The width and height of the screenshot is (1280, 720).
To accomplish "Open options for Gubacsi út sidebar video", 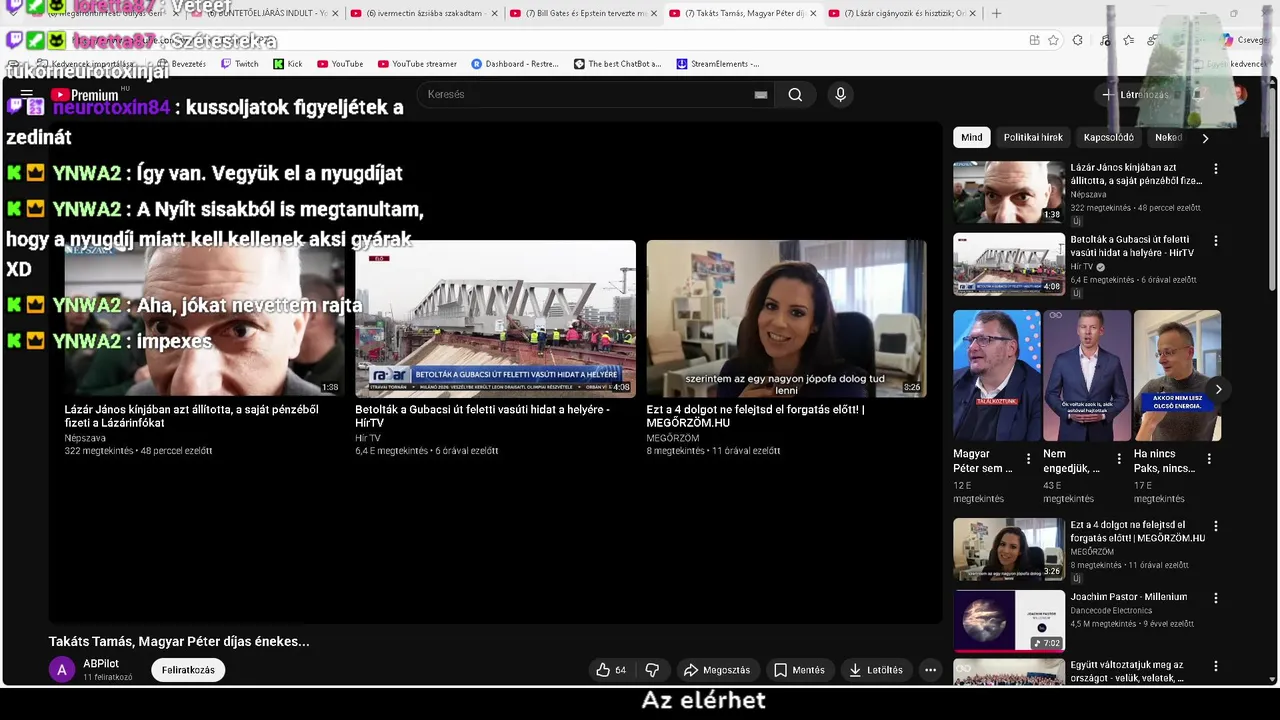I will click(x=1216, y=241).
